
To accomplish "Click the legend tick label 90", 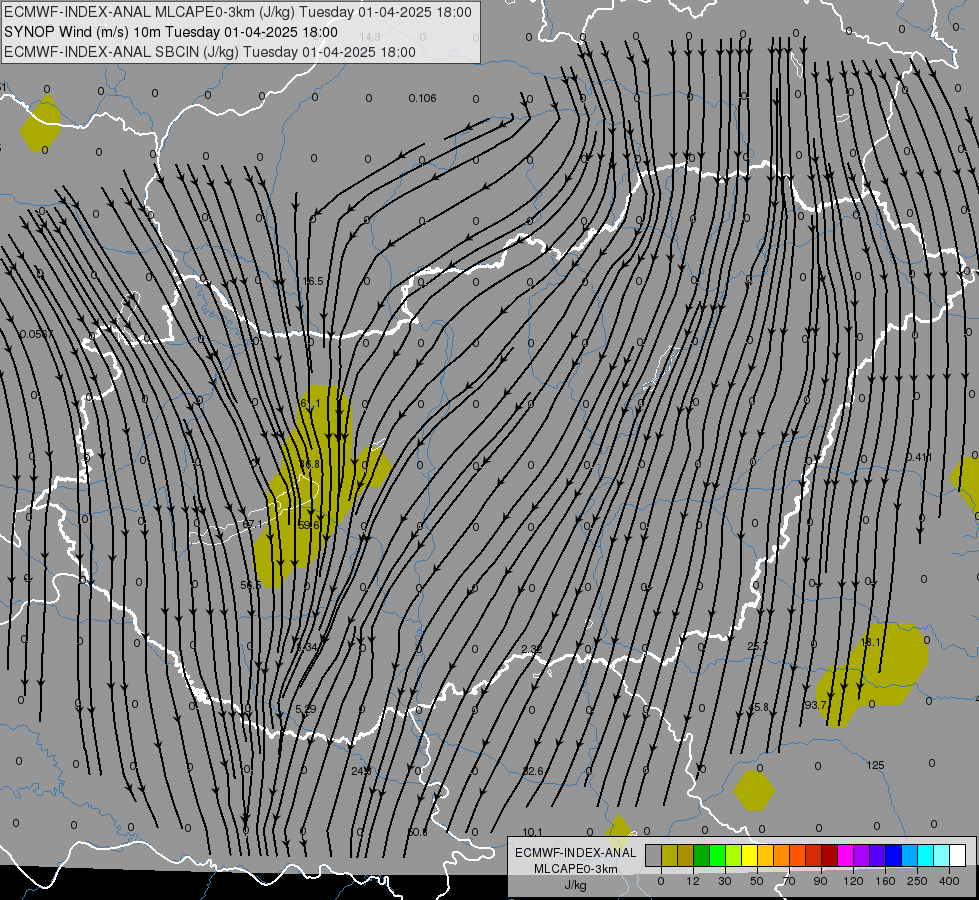I will 820,881.
